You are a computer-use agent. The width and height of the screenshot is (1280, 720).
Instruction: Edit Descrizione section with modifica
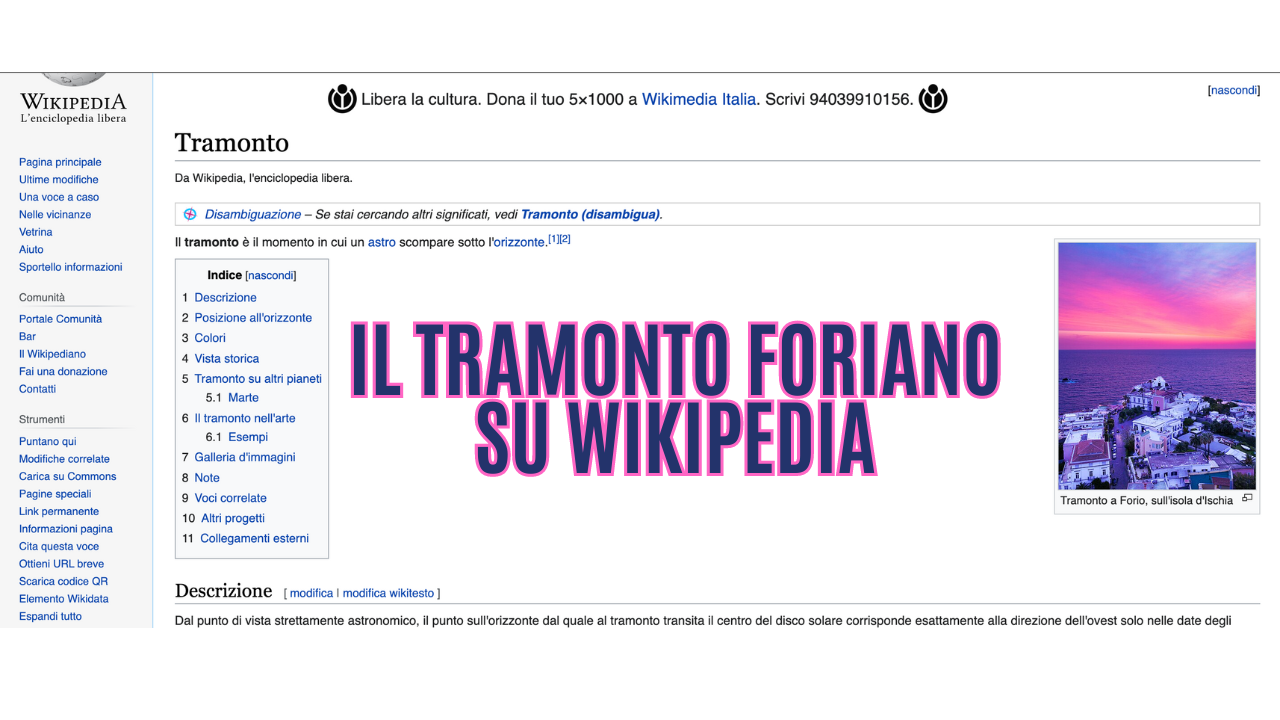click(311, 593)
